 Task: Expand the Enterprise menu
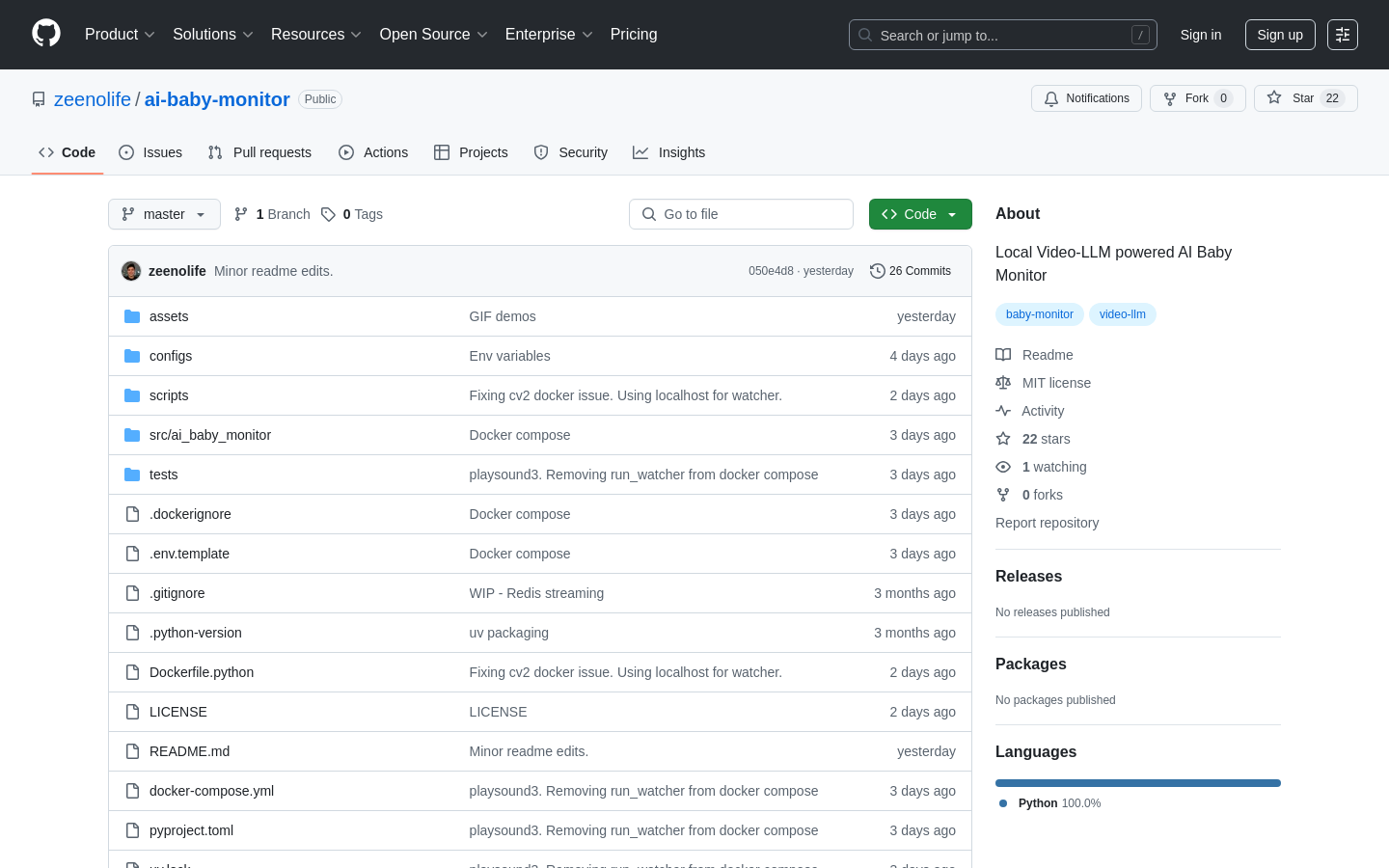(549, 34)
